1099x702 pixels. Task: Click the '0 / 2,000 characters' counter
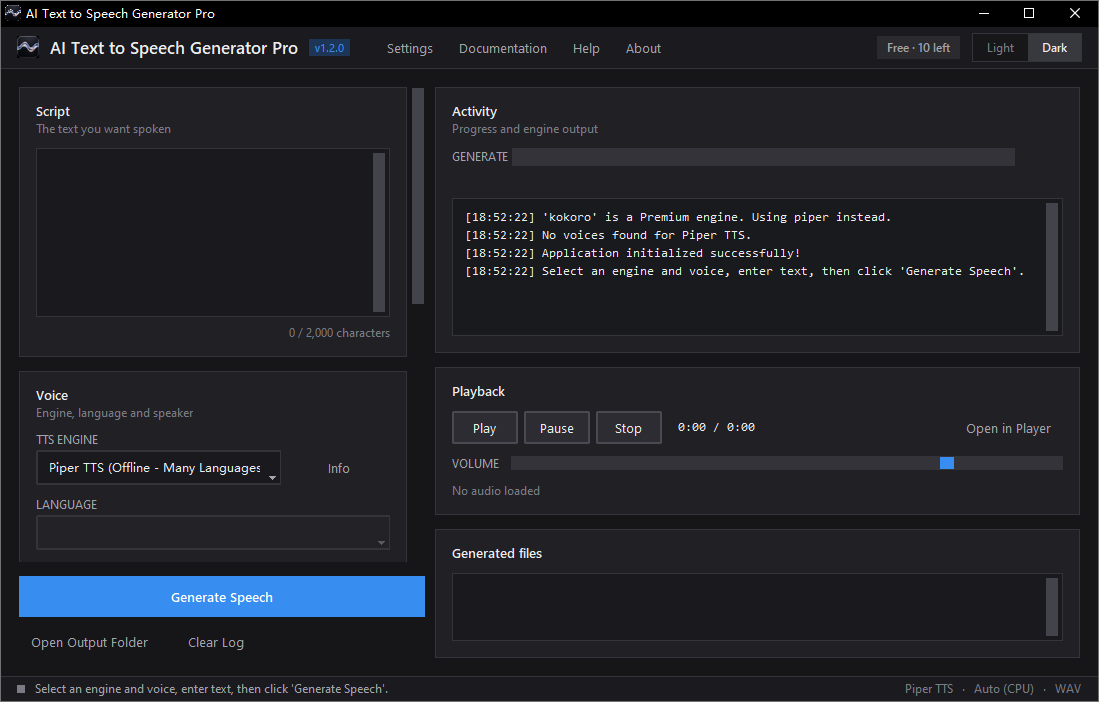(x=339, y=333)
